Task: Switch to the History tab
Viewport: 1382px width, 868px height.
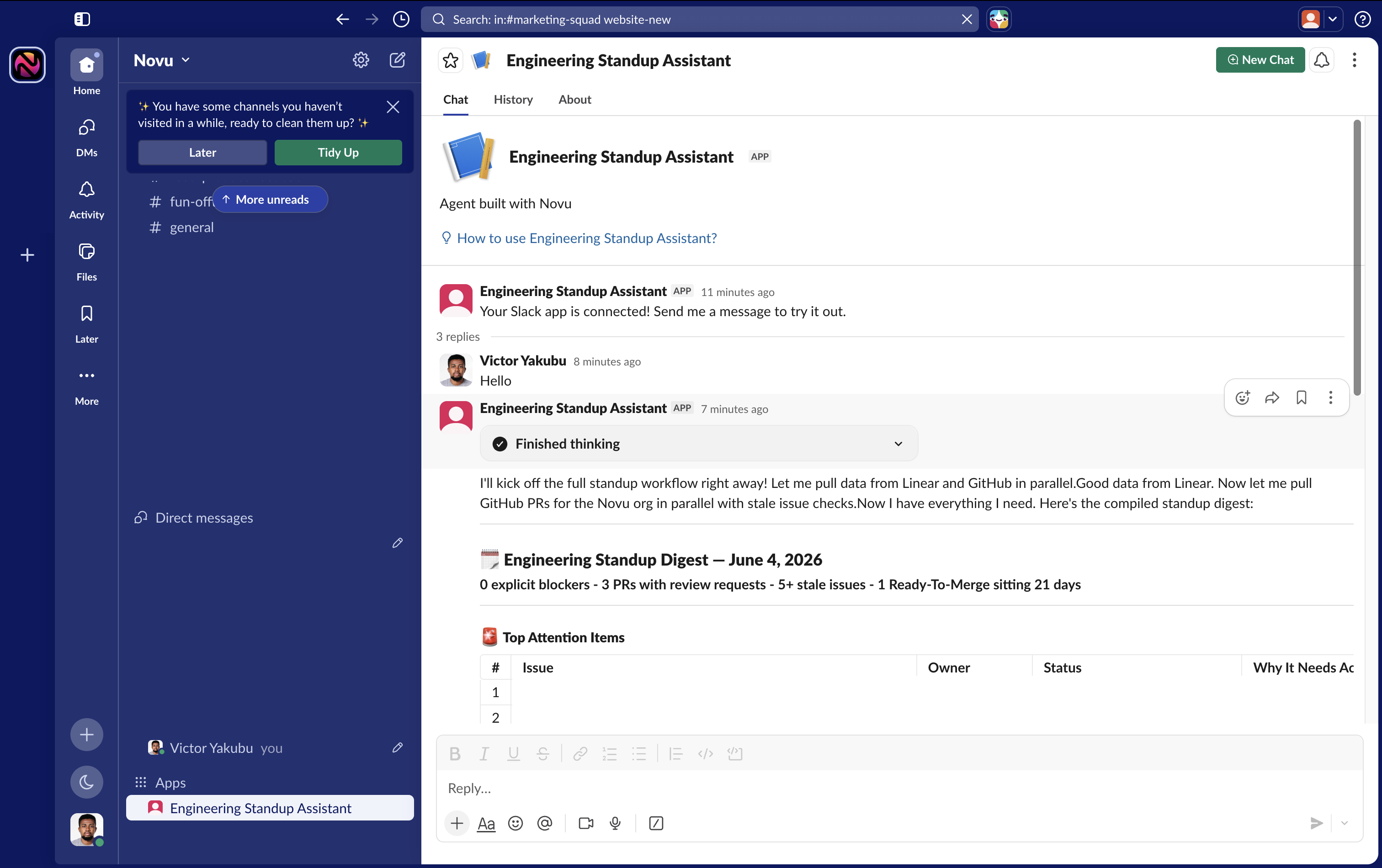Action: point(513,100)
